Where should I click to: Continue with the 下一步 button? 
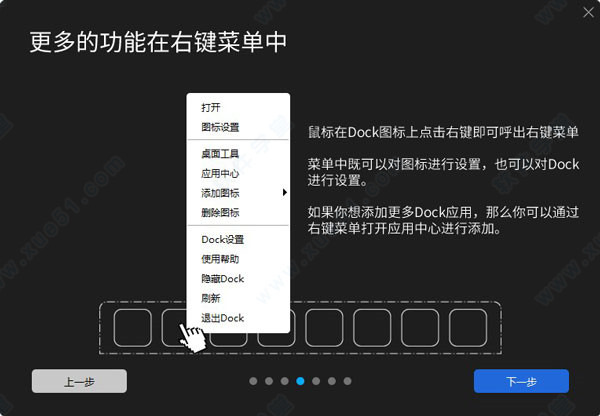pos(521,381)
